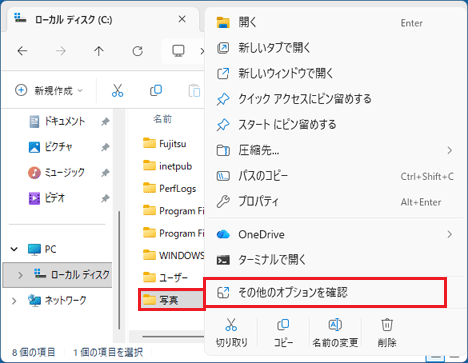The width and height of the screenshot is (468, 363).
Task: Click the toolbar cut scissors icon
Action: point(117,90)
